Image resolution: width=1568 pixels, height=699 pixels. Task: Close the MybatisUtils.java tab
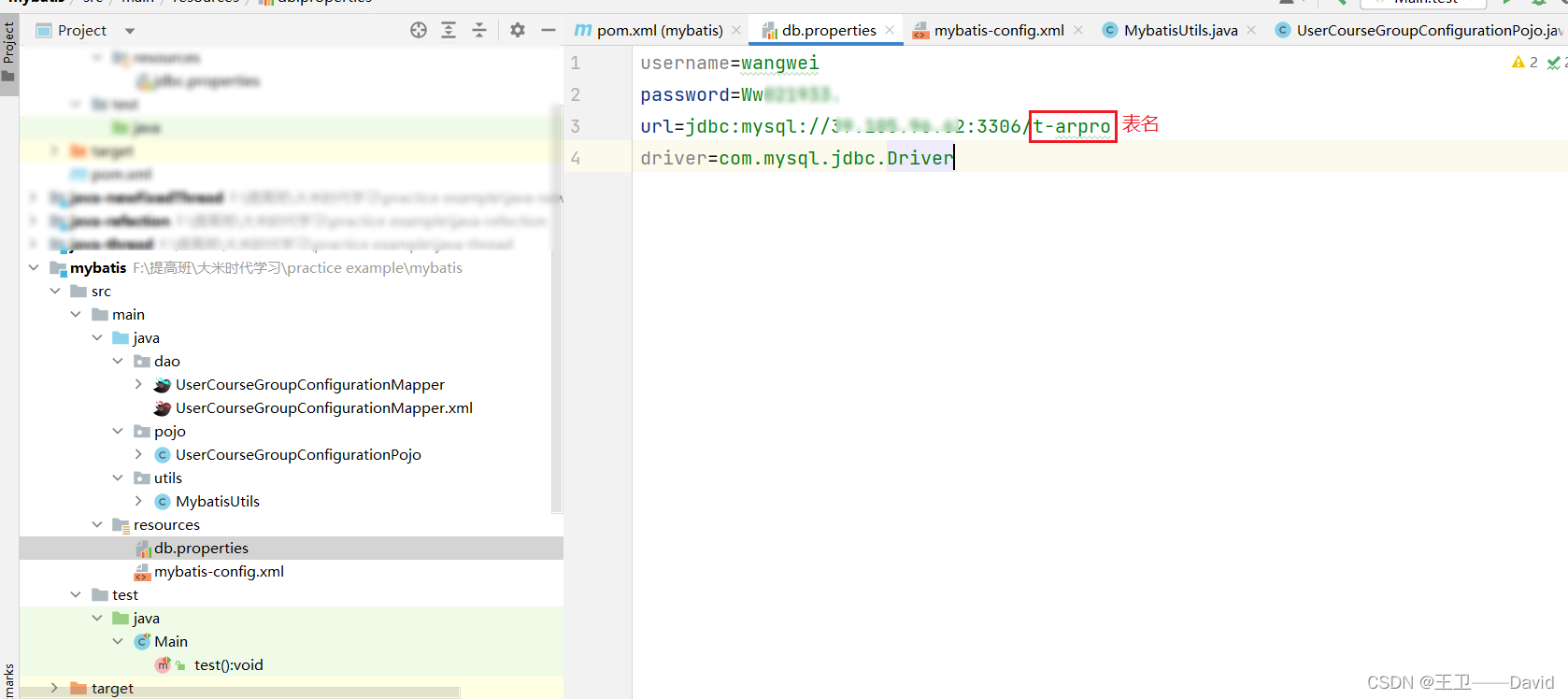[1251, 30]
